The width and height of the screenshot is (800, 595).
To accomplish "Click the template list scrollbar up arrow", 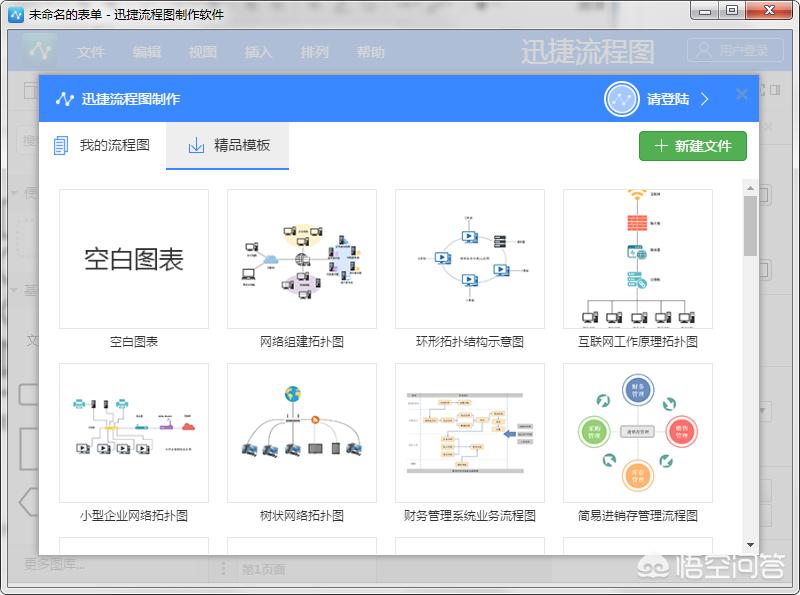I will coord(750,188).
